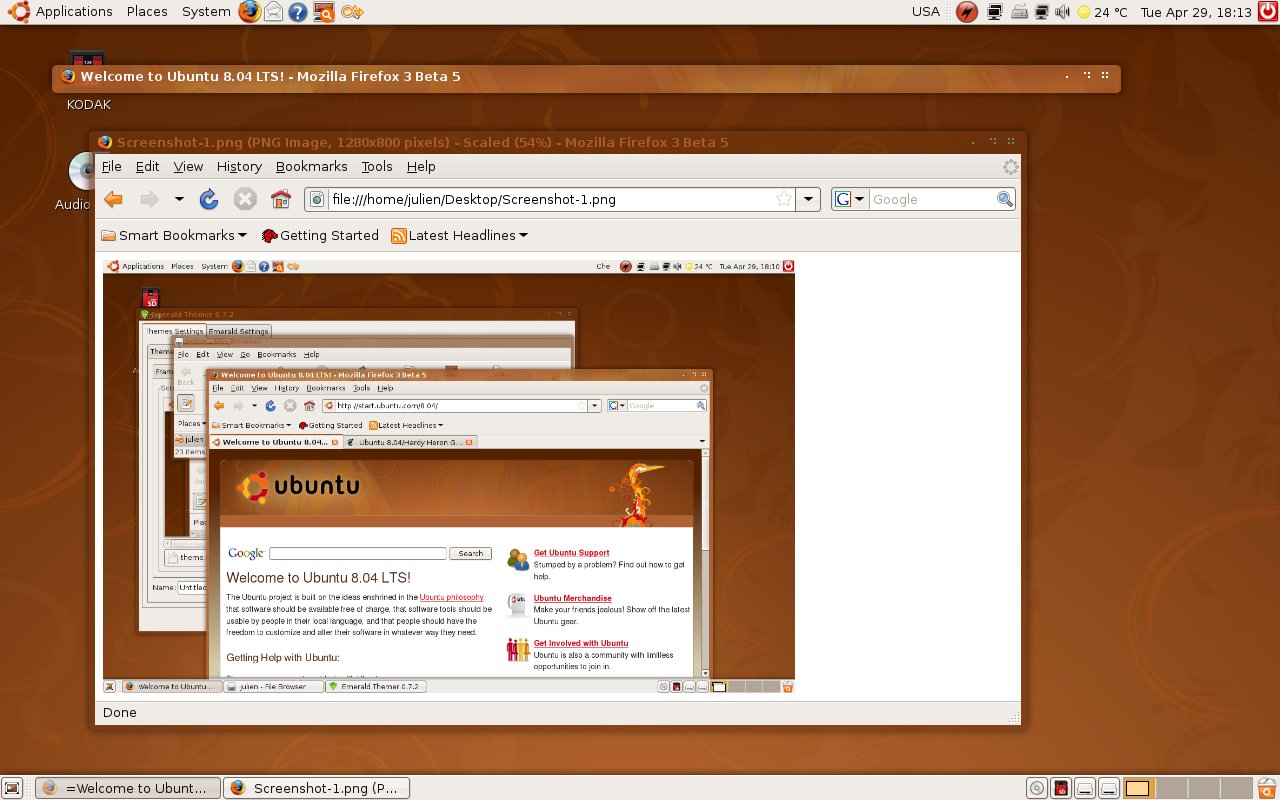Image resolution: width=1280 pixels, height=800 pixels.
Task: Click the Google search input field
Action: (x=932, y=199)
